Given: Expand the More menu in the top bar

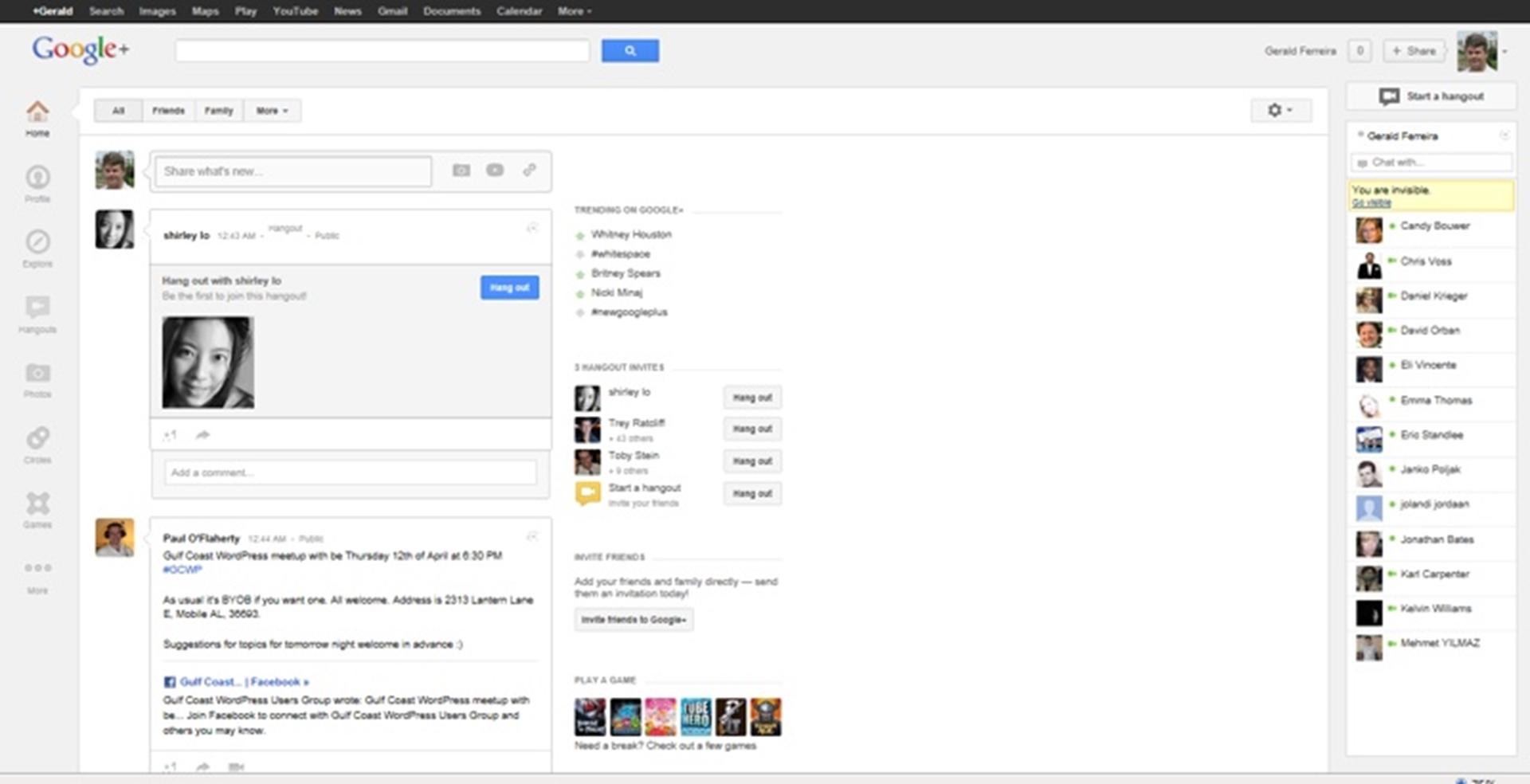Looking at the screenshot, I should pos(575,11).
